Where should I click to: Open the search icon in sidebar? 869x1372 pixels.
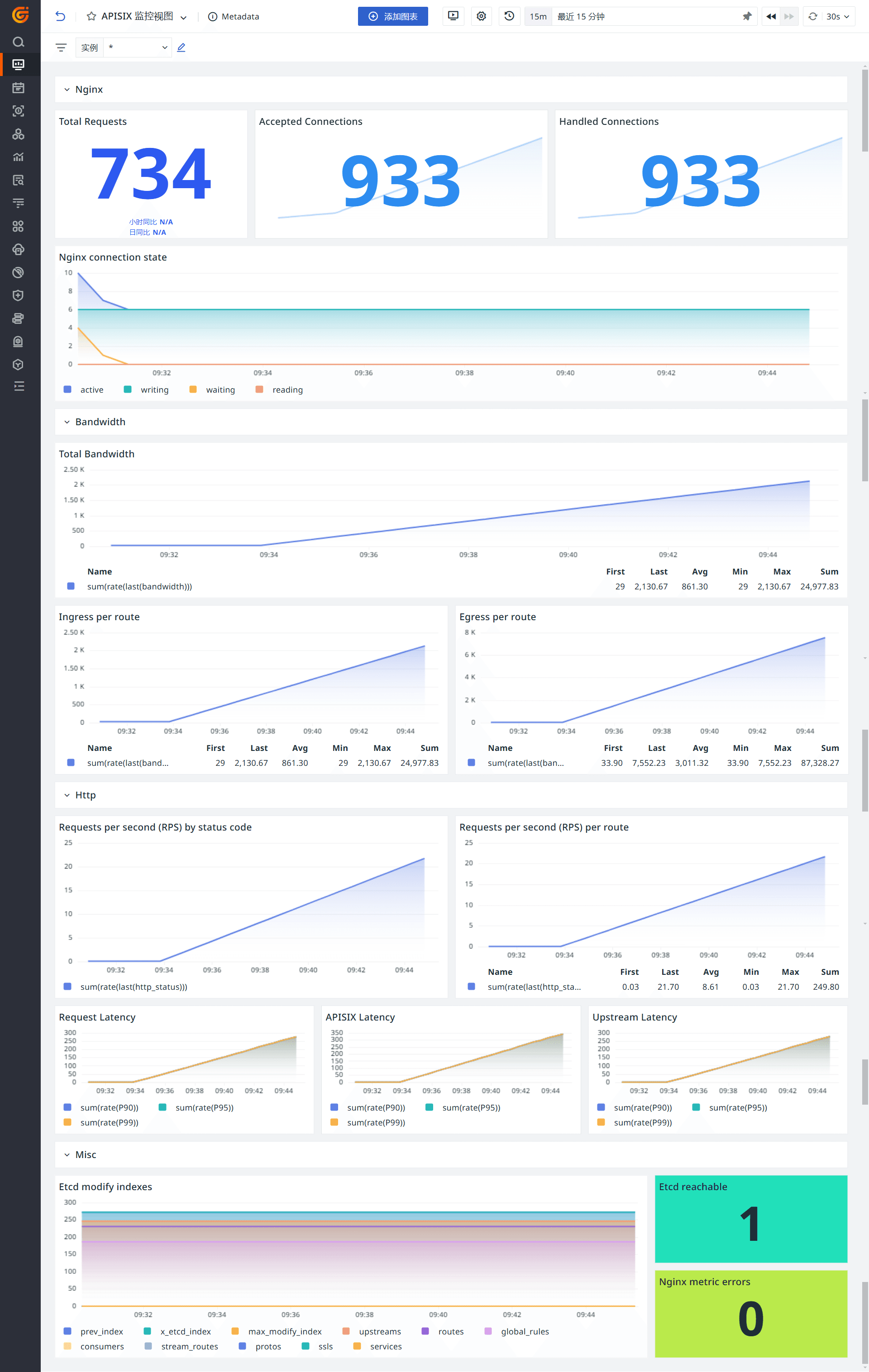click(18, 42)
